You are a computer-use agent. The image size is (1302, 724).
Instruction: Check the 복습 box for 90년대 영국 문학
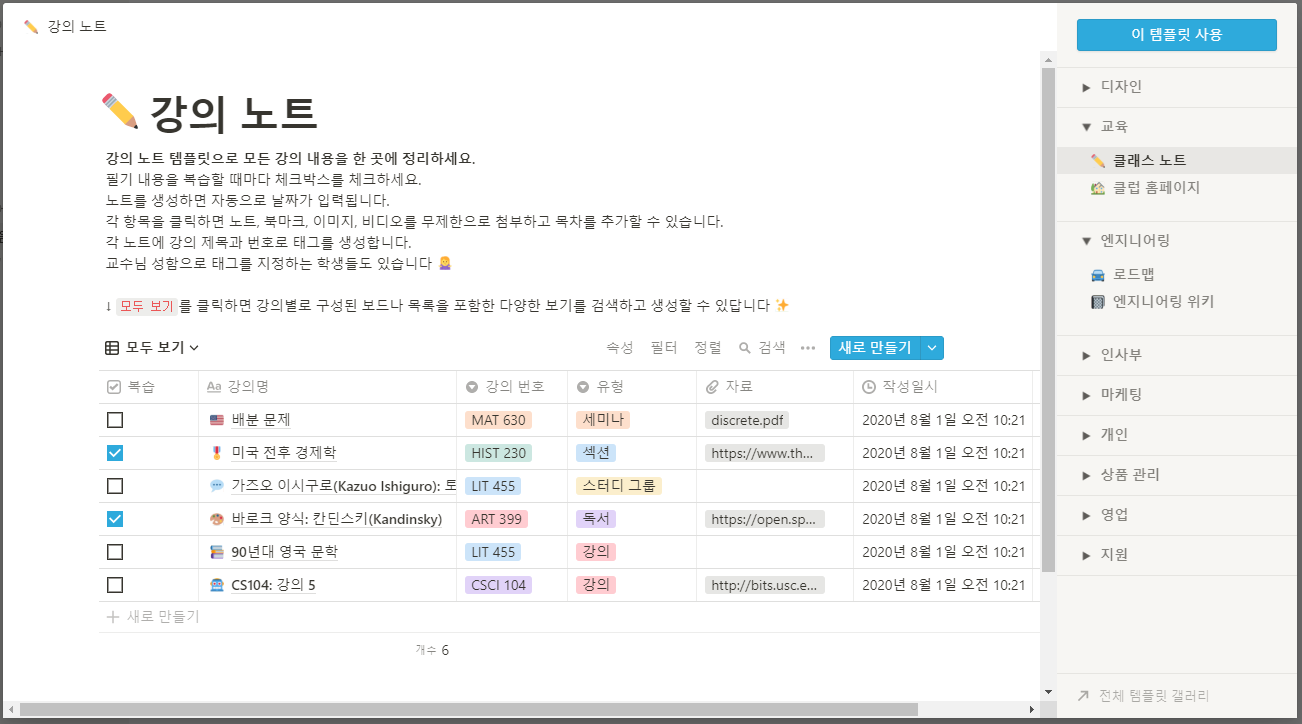tap(115, 552)
